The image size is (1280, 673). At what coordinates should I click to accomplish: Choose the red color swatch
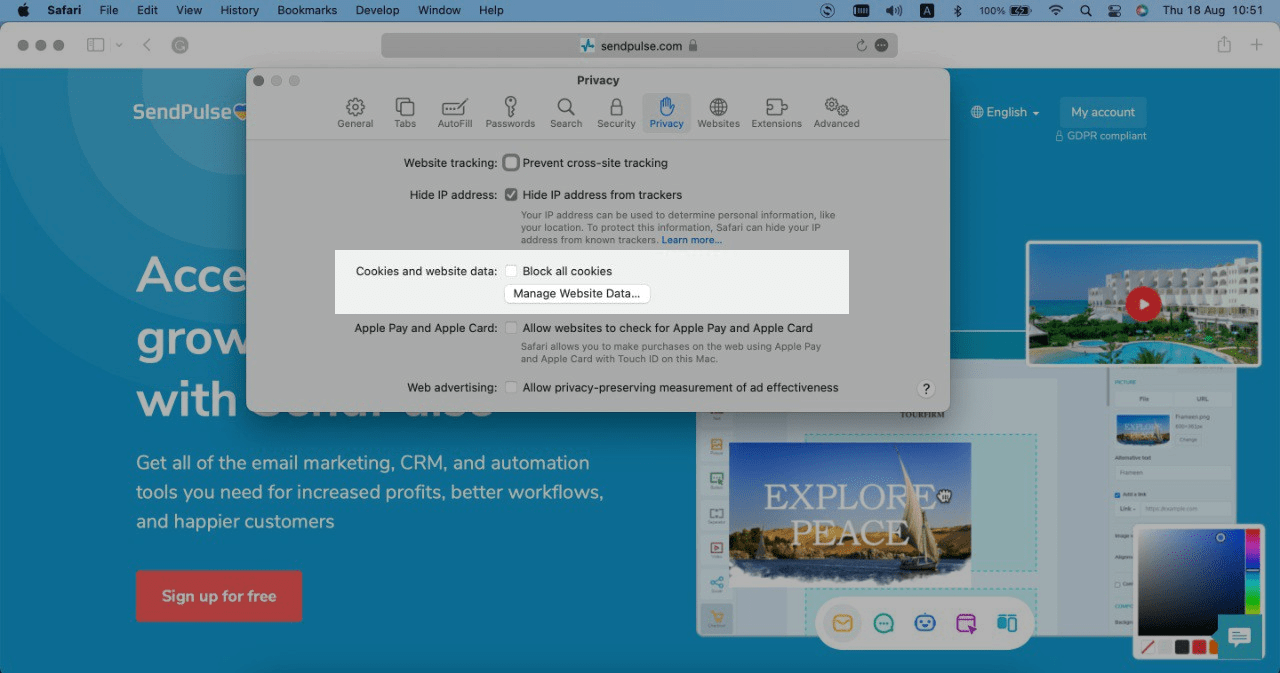[1199, 647]
